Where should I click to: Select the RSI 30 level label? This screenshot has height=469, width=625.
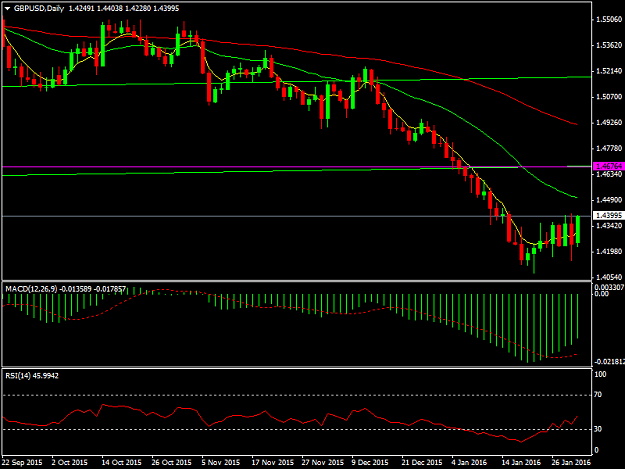coord(598,429)
